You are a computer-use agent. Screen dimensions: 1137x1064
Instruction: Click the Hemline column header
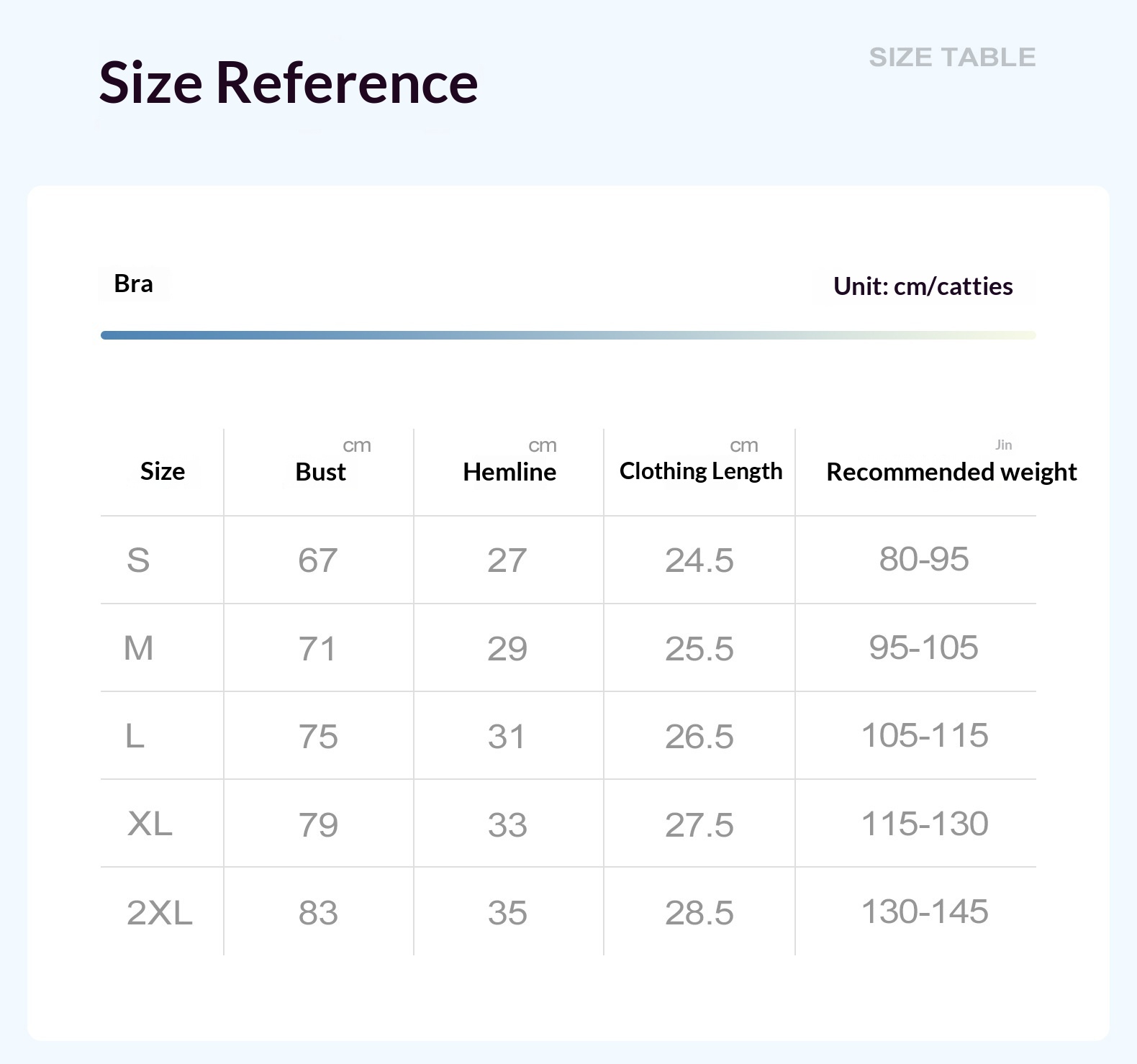tap(509, 472)
